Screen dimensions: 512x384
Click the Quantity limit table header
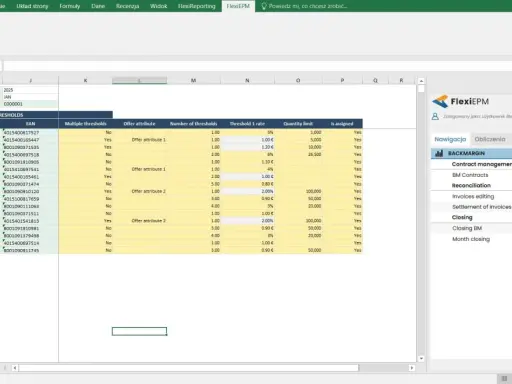click(x=298, y=124)
